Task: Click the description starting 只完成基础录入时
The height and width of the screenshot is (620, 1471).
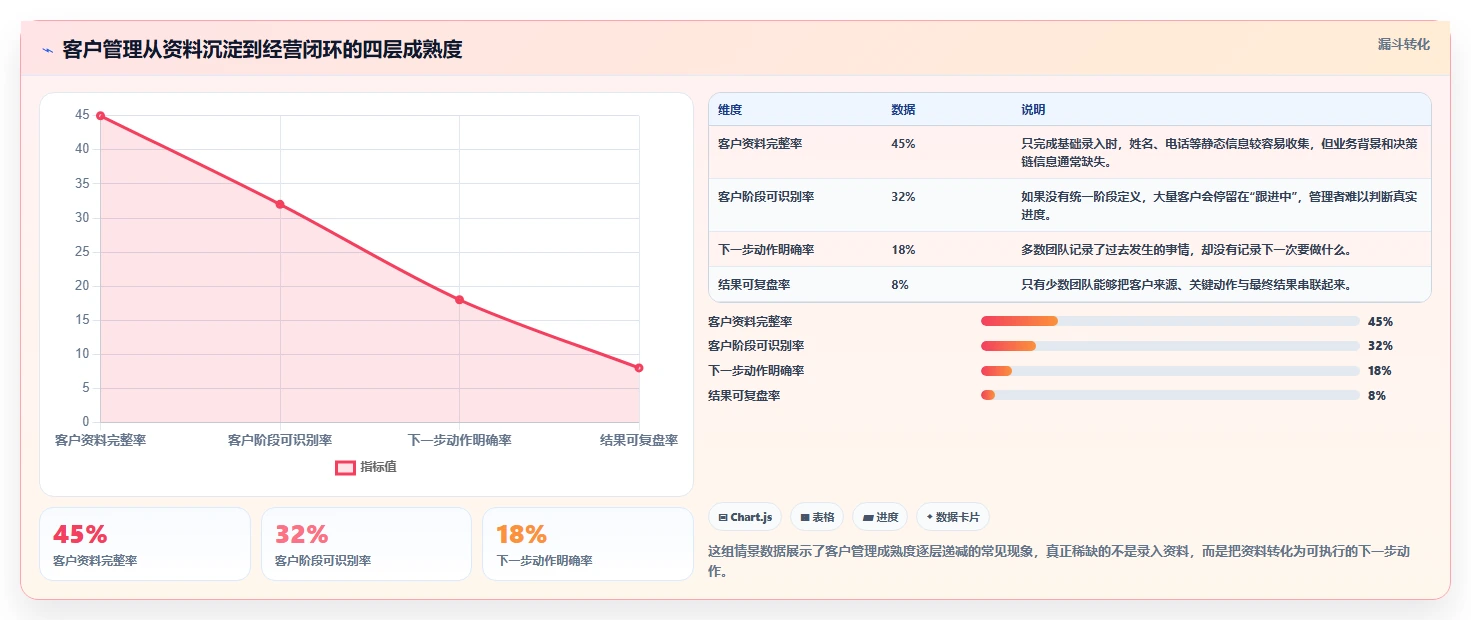Action: coord(1219,152)
